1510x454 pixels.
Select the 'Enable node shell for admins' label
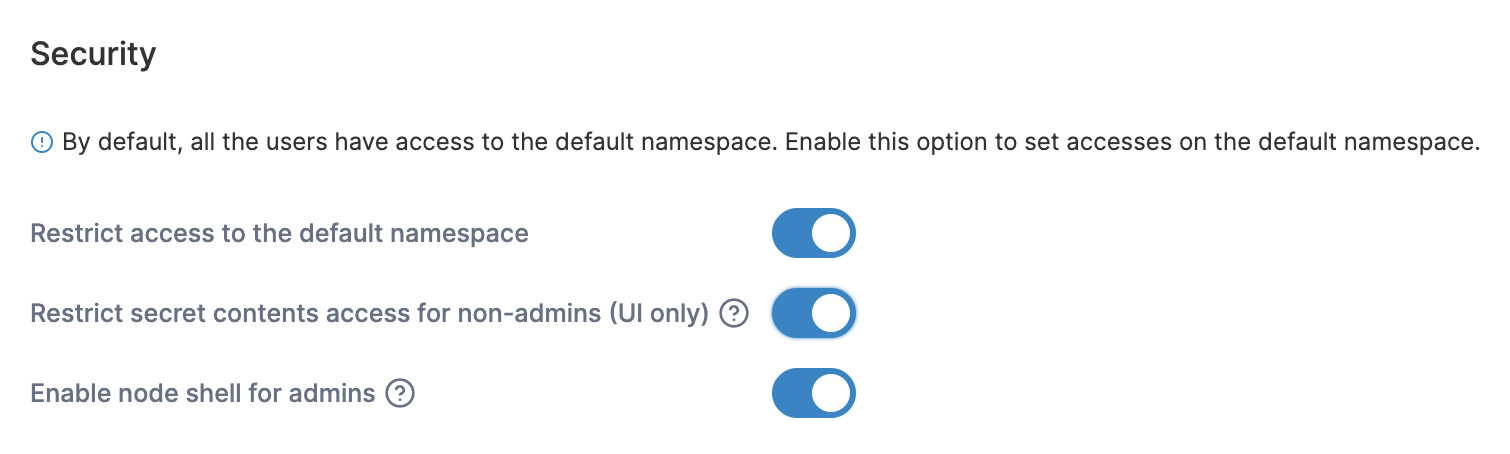point(203,394)
